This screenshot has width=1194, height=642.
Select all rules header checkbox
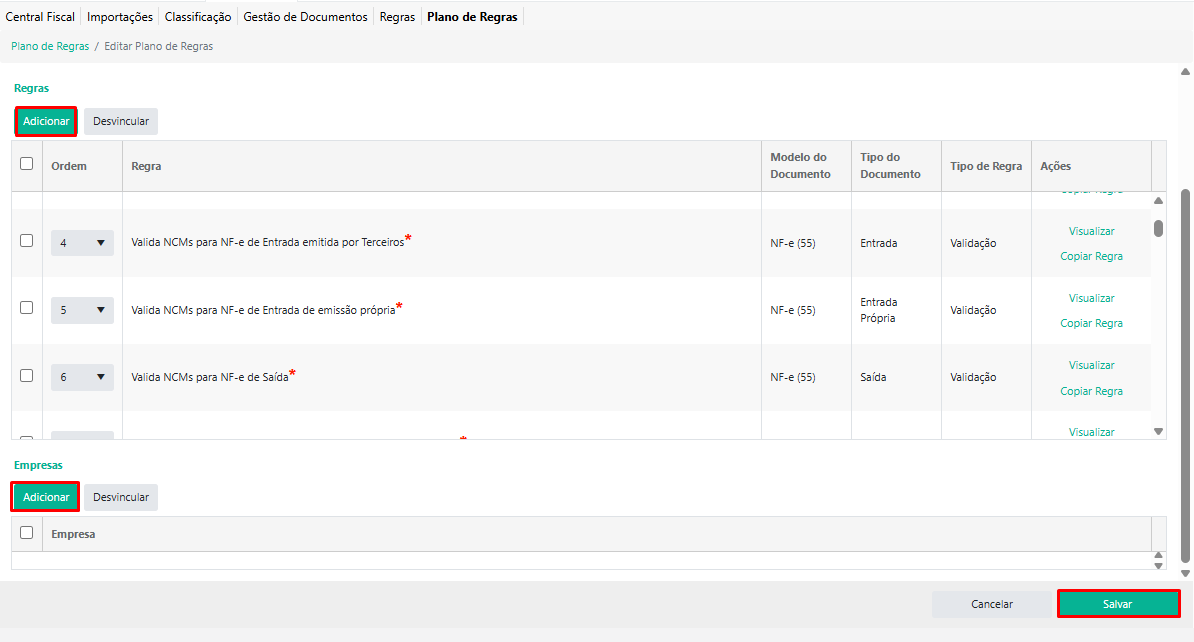click(x=27, y=164)
